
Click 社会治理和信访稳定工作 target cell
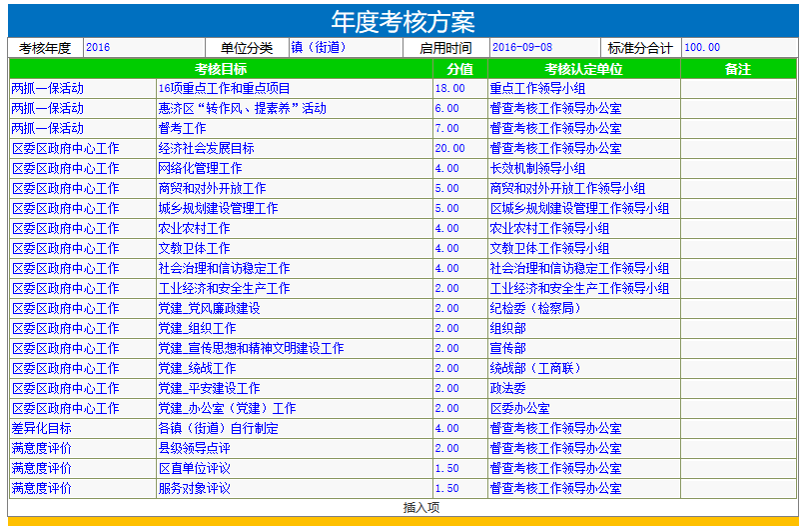(x=294, y=268)
